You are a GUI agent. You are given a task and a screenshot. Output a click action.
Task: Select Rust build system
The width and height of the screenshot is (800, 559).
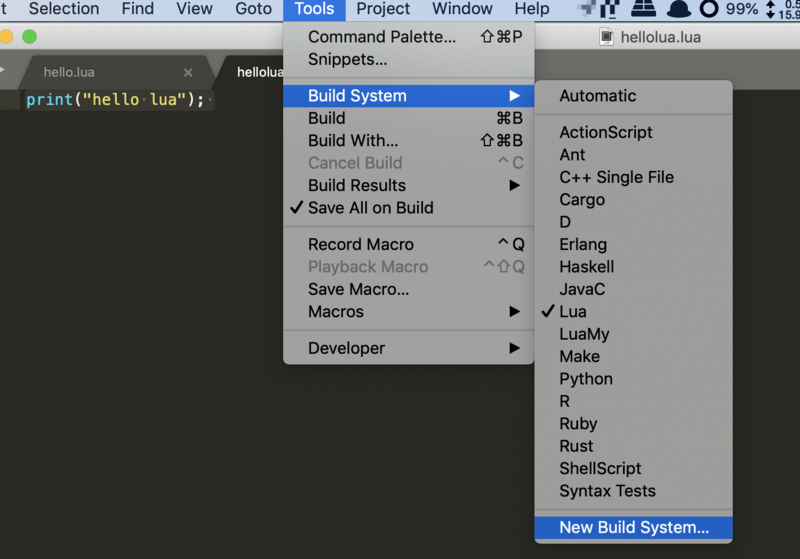(633, 446)
